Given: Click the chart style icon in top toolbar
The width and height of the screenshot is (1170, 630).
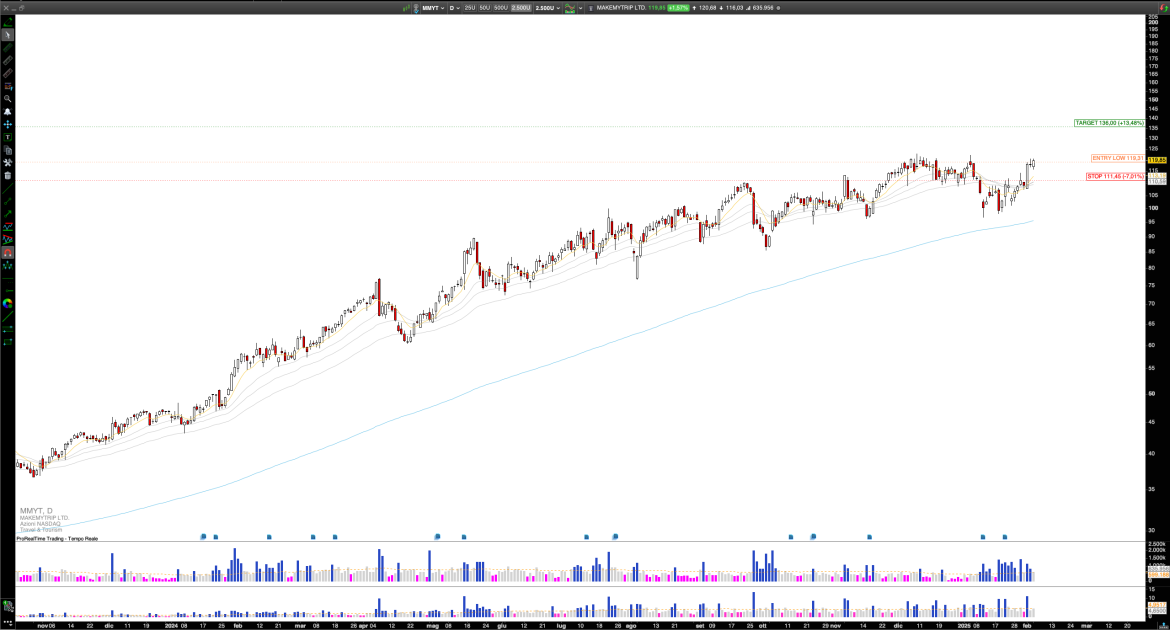Looking at the screenshot, I should (x=570, y=7).
